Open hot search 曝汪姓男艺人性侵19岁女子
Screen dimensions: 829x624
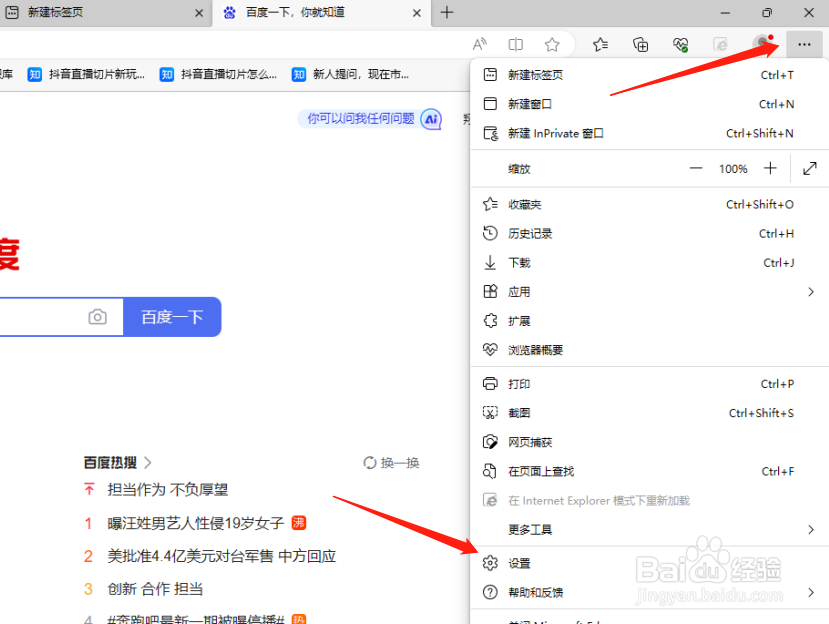[x=196, y=523]
